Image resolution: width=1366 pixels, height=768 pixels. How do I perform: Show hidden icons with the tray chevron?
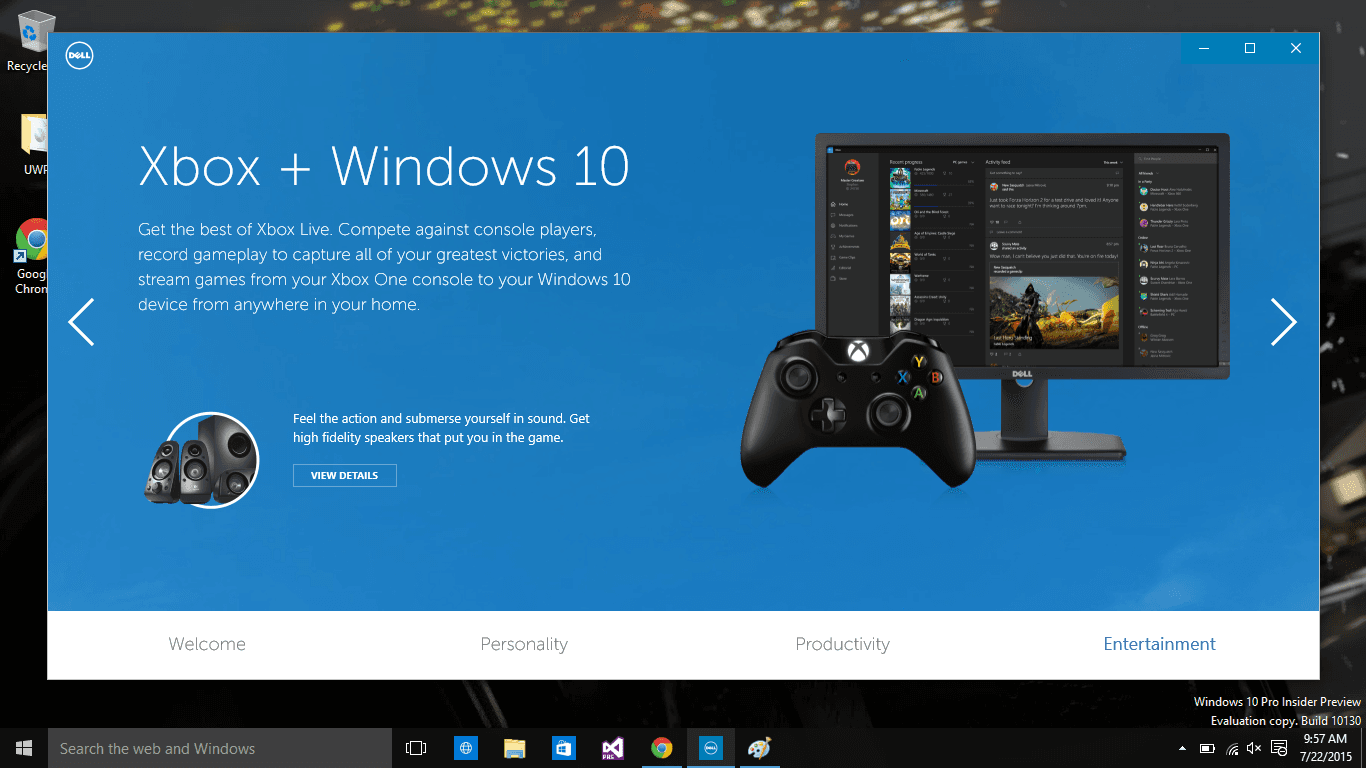click(x=1181, y=747)
